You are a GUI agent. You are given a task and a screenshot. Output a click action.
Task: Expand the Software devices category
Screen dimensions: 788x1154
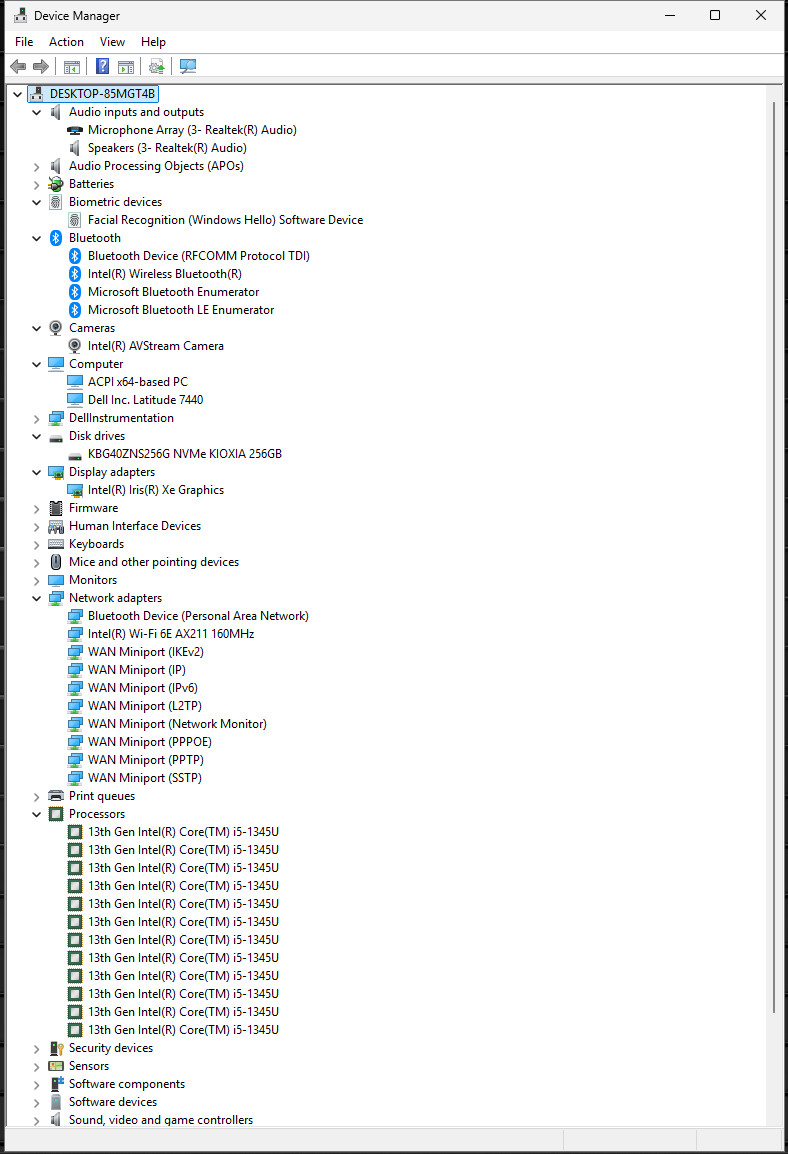37,1102
